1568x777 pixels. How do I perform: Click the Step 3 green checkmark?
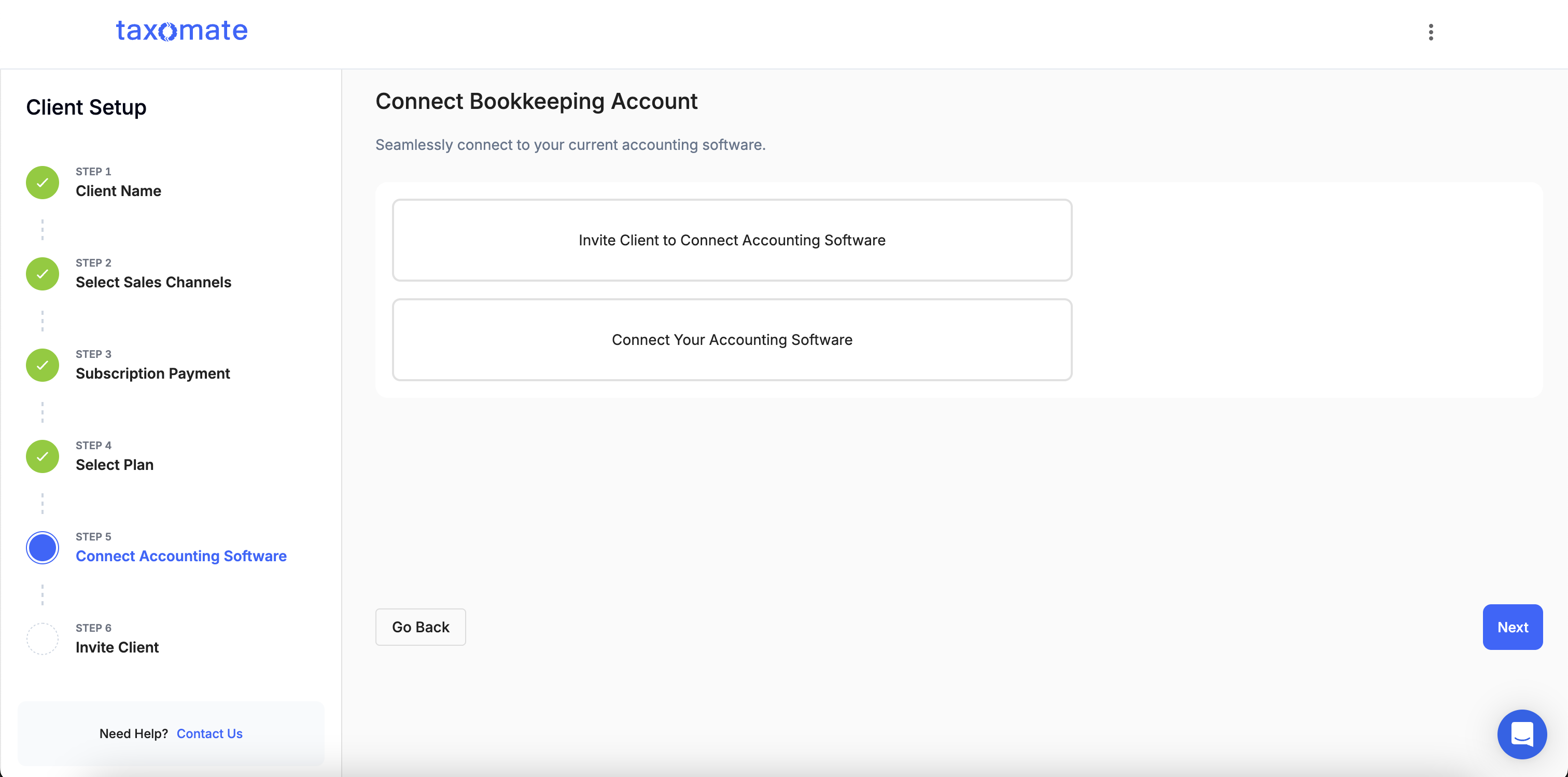43,365
